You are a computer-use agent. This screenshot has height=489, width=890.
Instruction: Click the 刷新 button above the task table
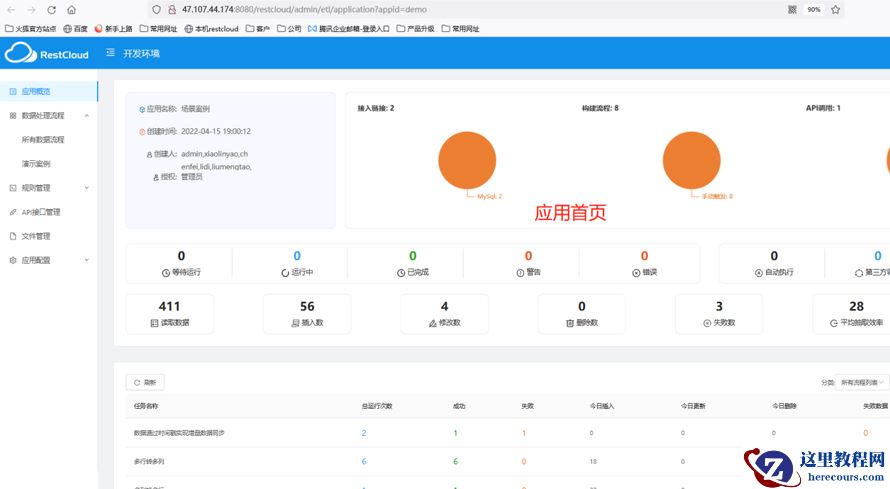145,382
